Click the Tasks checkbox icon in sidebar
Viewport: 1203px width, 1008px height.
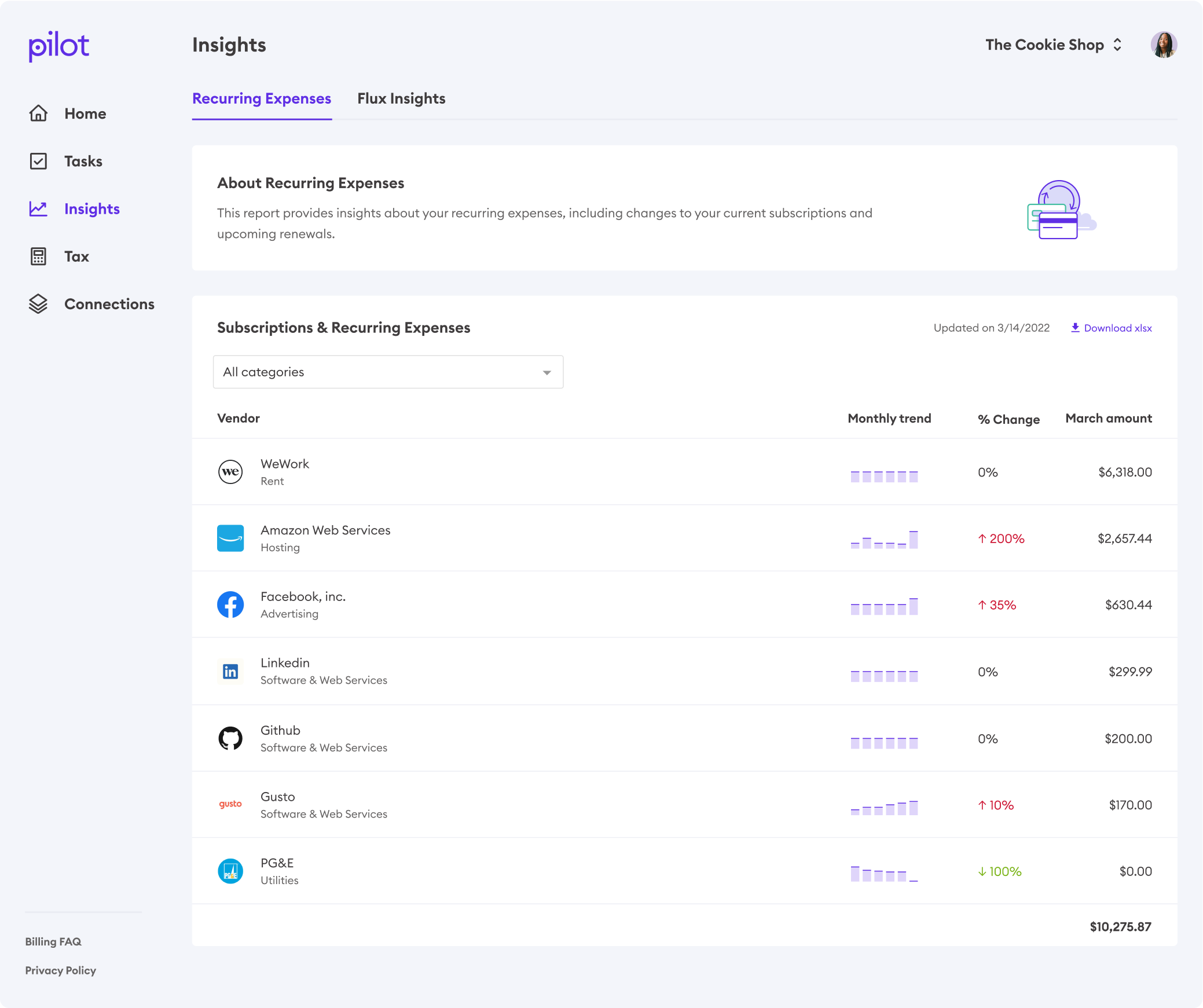coord(38,161)
